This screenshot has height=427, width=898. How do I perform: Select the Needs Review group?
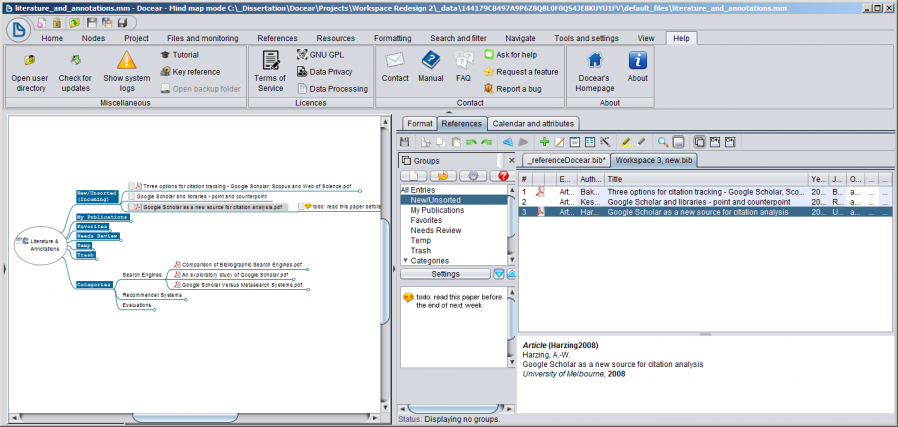[436, 230]
